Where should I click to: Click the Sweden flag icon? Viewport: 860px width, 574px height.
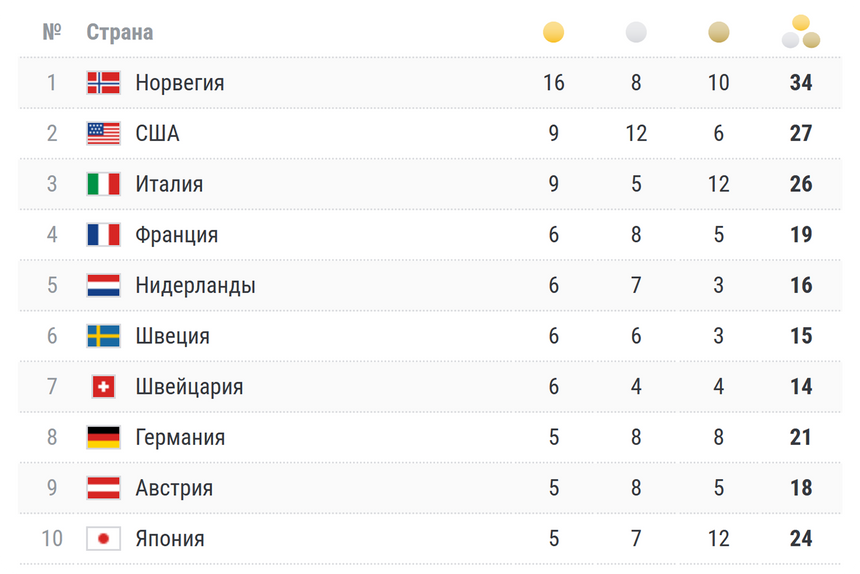(103, 336)
